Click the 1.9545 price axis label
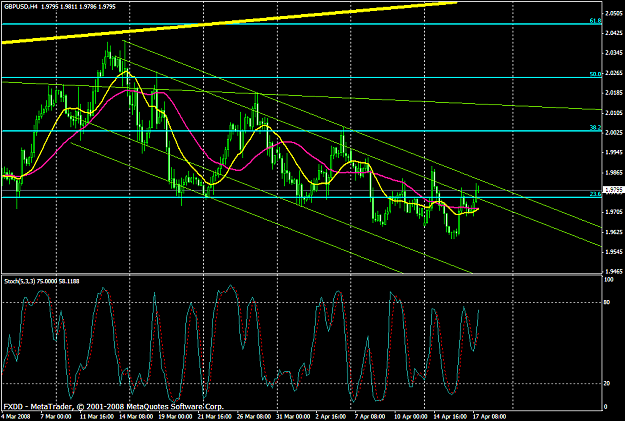Screen dimensions: 625x421 (614, 252)
